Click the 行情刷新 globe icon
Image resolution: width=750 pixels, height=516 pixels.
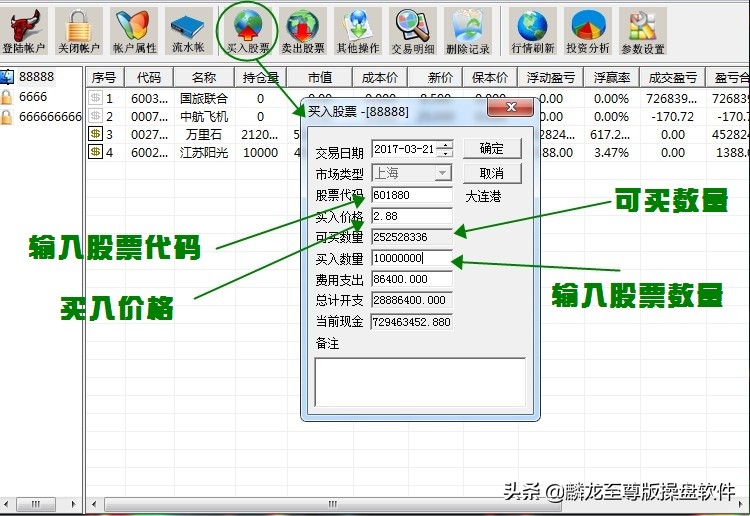coord(532,31)
